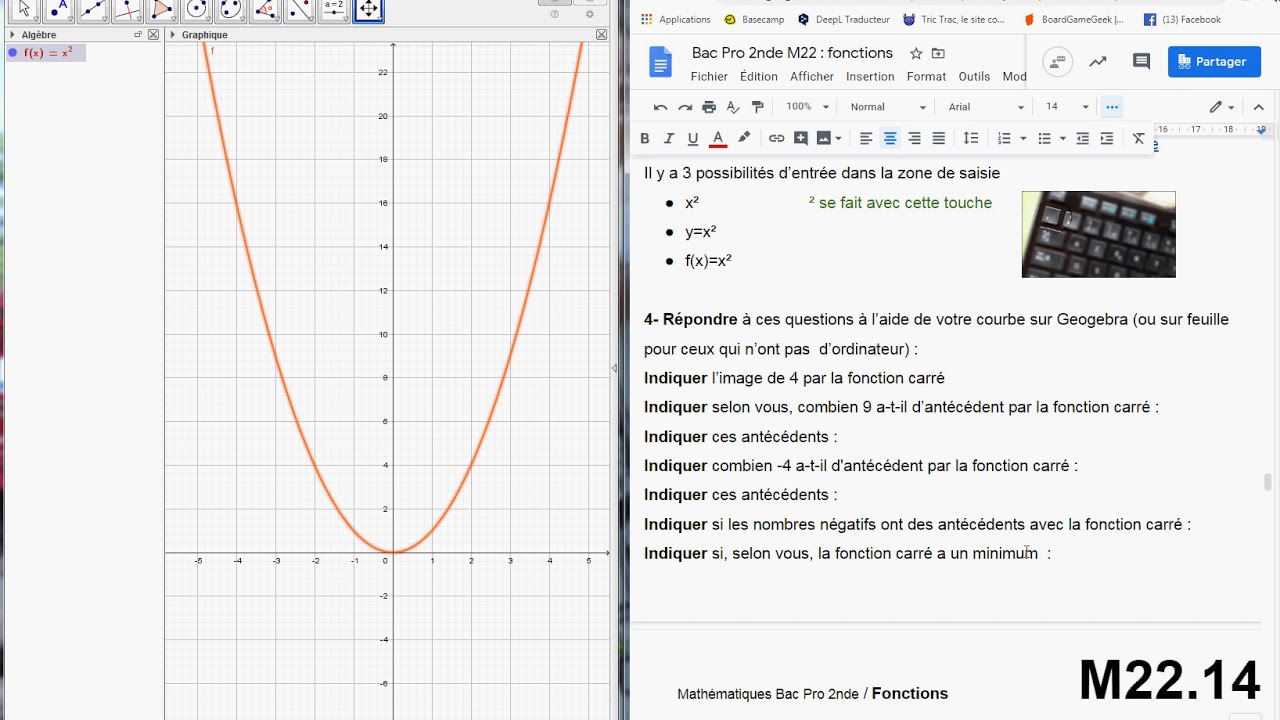The height and width of the screenshot is (720, 1280).
Task: Open the red text color picker
Action: point(717,138)
